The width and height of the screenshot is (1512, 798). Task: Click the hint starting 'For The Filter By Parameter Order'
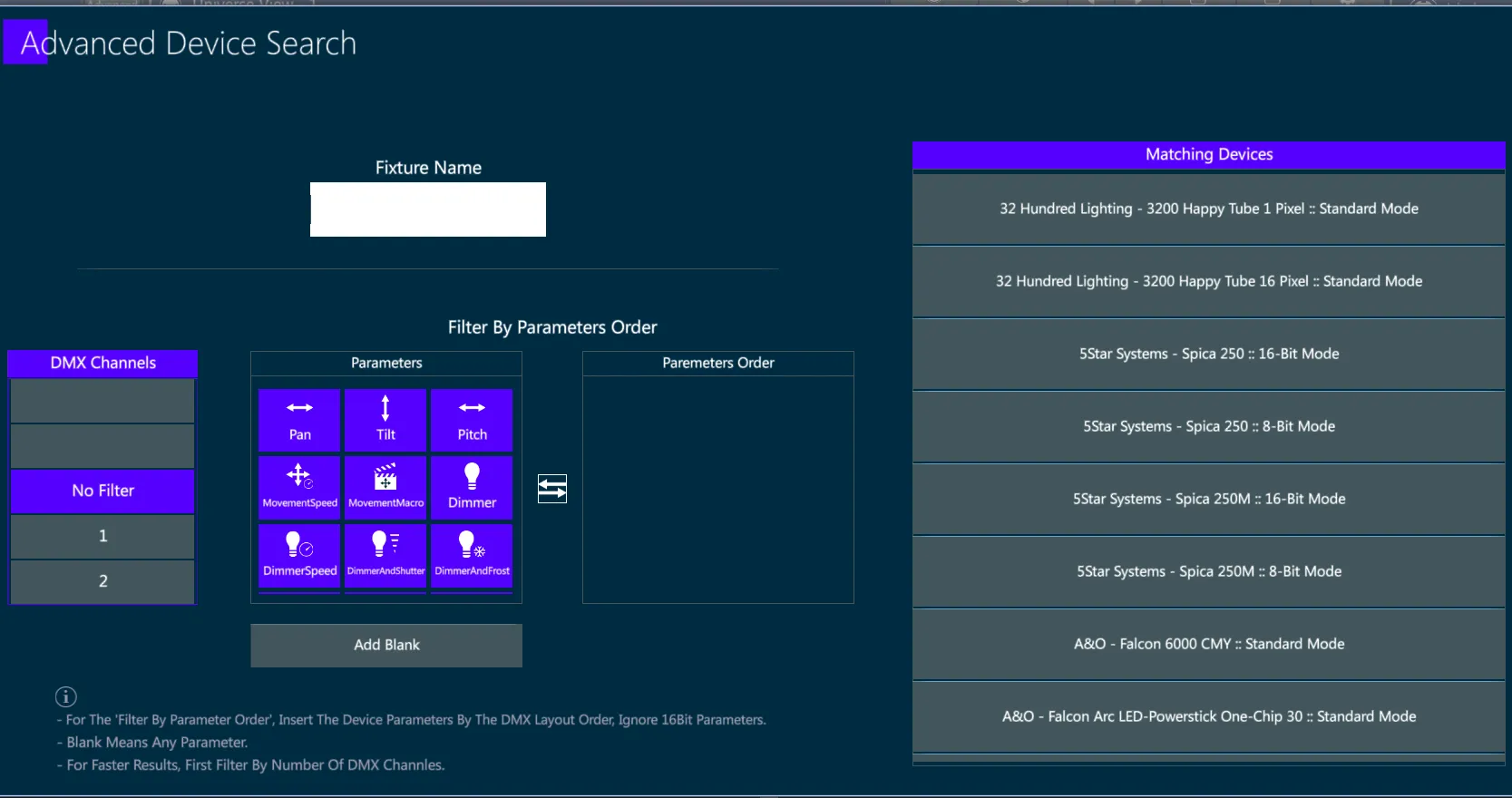click(x=411, y=720)
